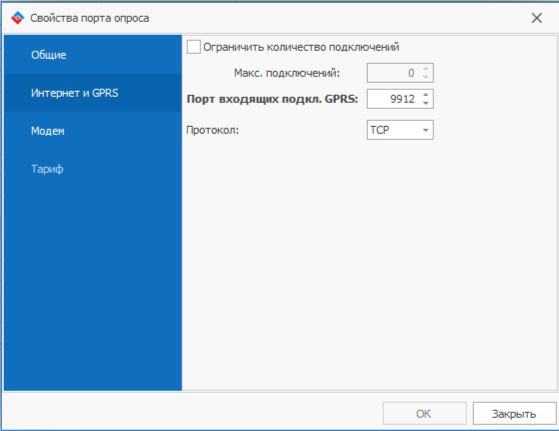Screen dimensions: 559x431
Task: Enable Ограничить количество подключений checkbox
Action: (194, 47)
